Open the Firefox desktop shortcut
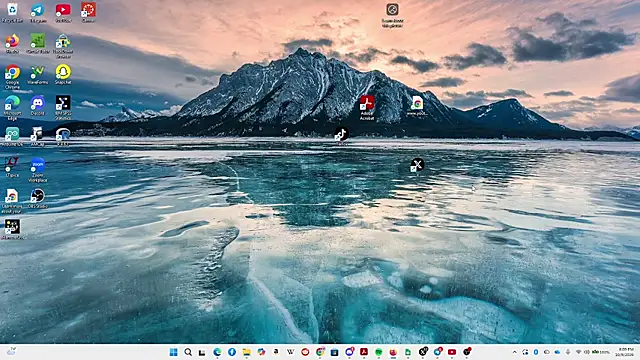This screenshot has height=360, width=640. (x=12, y=43)
